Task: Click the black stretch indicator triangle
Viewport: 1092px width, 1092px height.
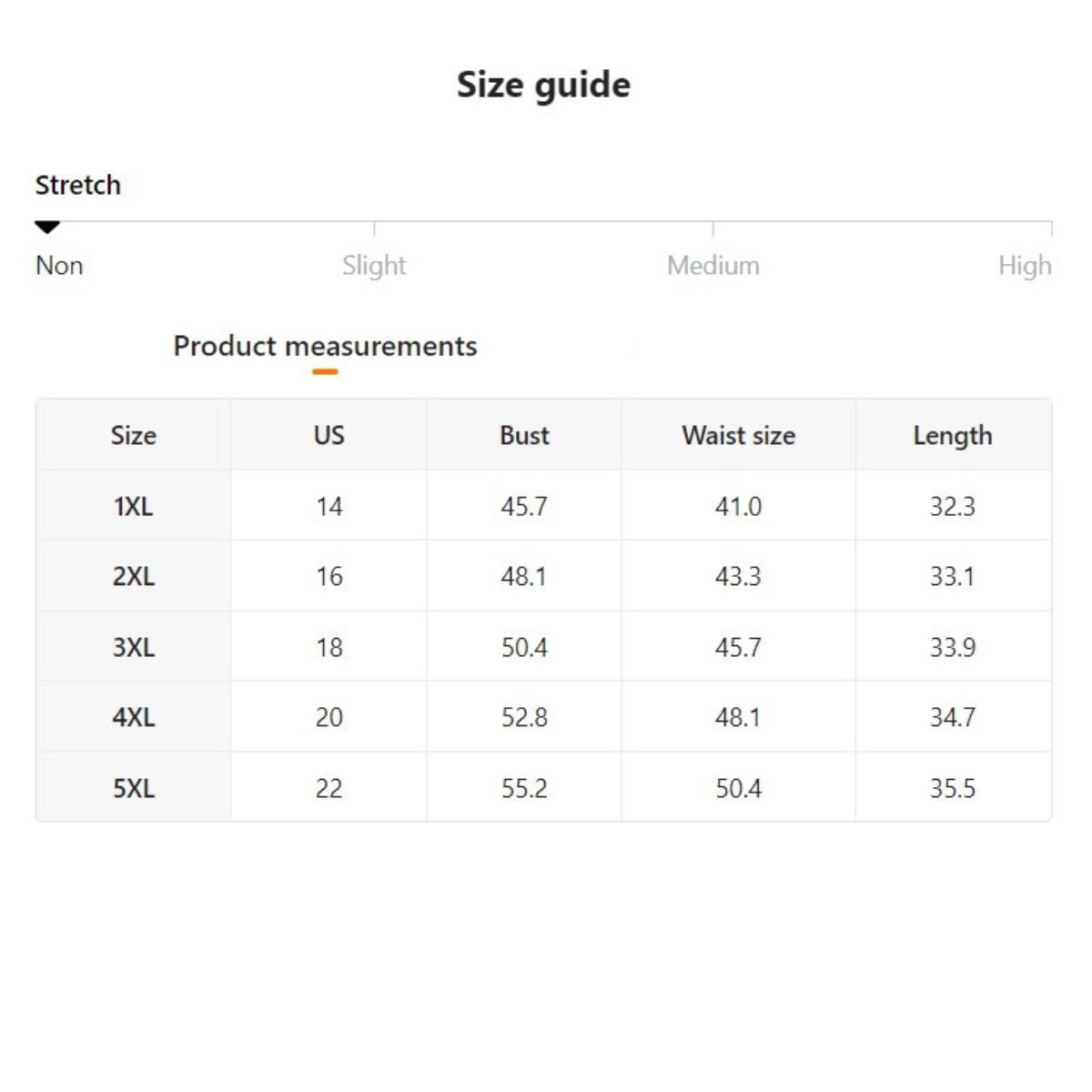Action: point(47,227)
